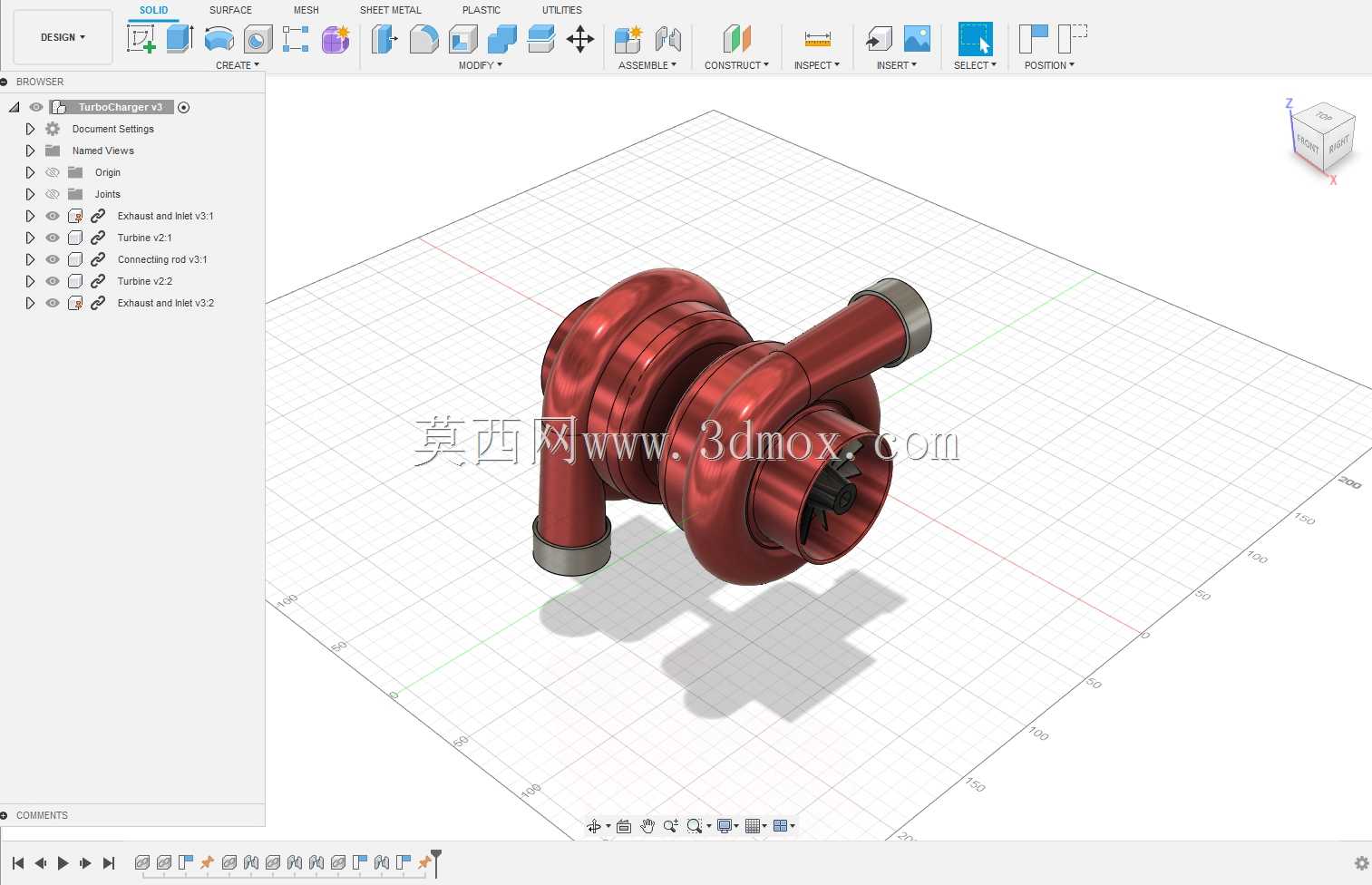This screenshot has width=1372, height=885.
Task: Open the ASSEMBLE menu
Action: click(x=647, y=65)
